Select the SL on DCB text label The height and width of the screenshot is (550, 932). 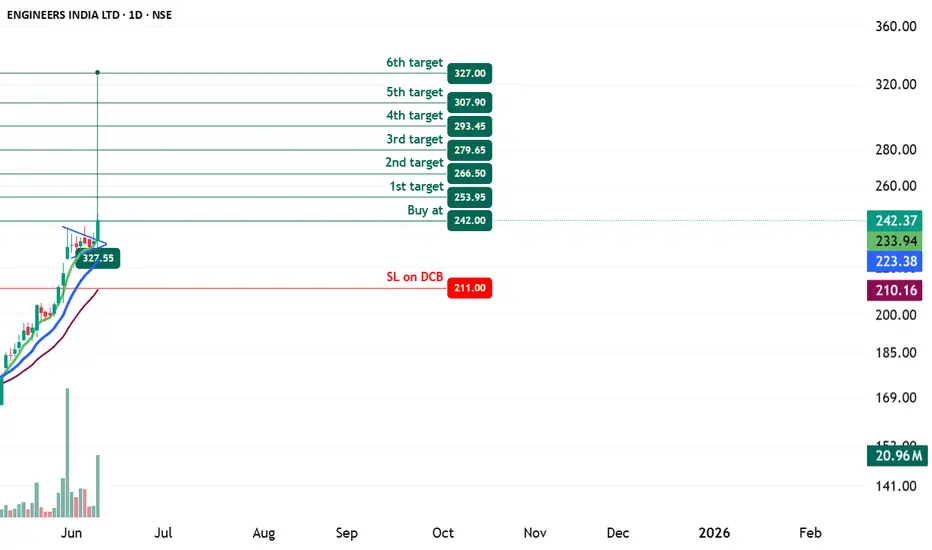pos(414,276)
